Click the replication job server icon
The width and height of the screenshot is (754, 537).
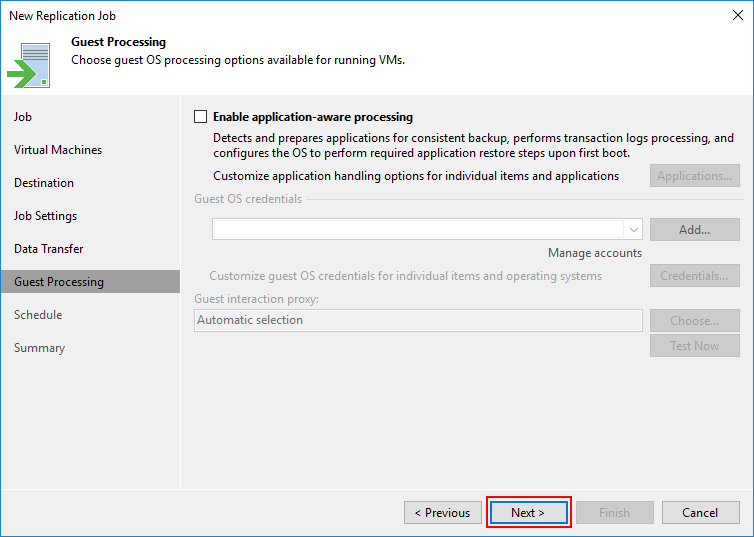point(29,65)
